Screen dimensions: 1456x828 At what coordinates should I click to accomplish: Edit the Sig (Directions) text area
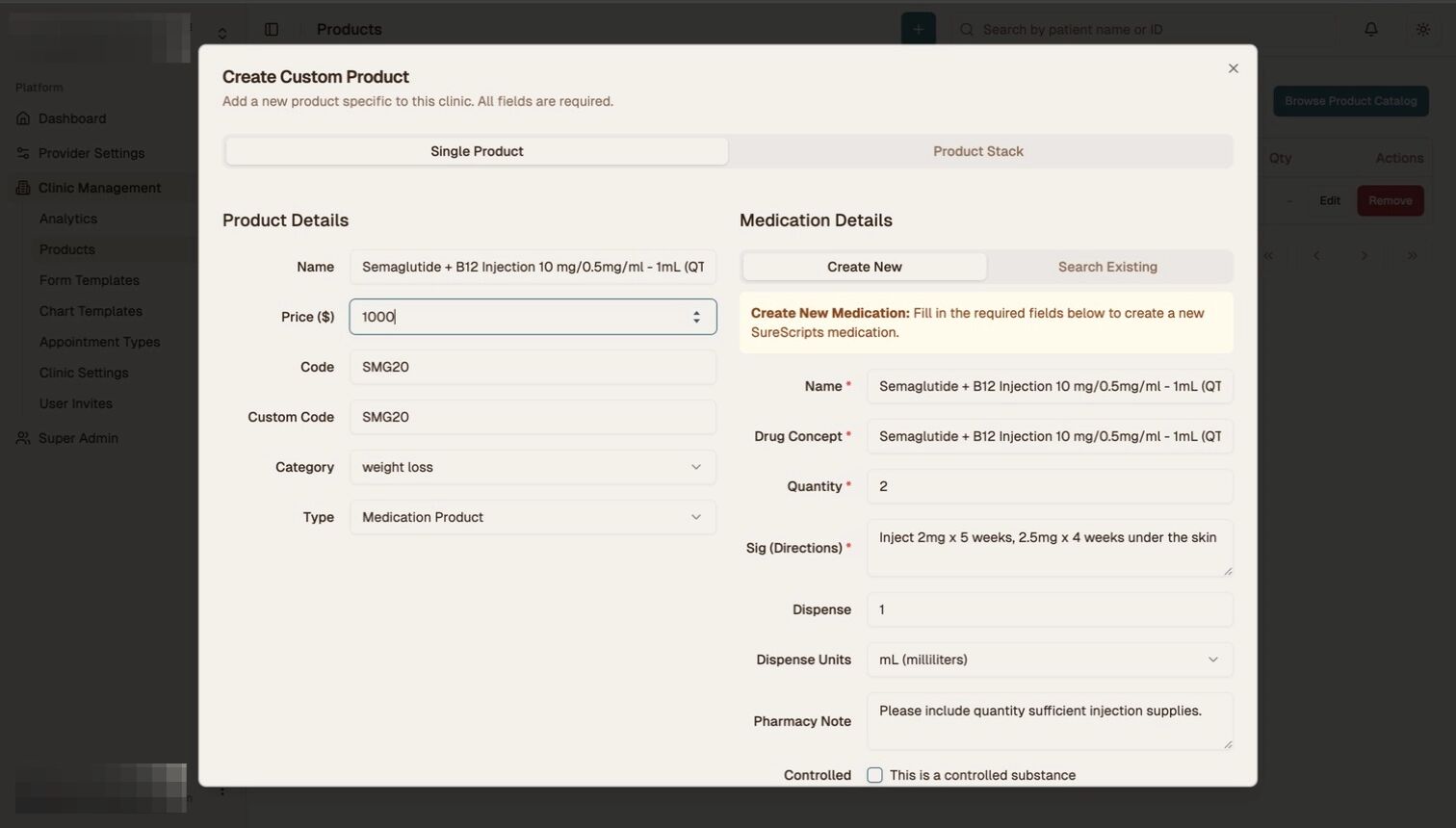1050,548
